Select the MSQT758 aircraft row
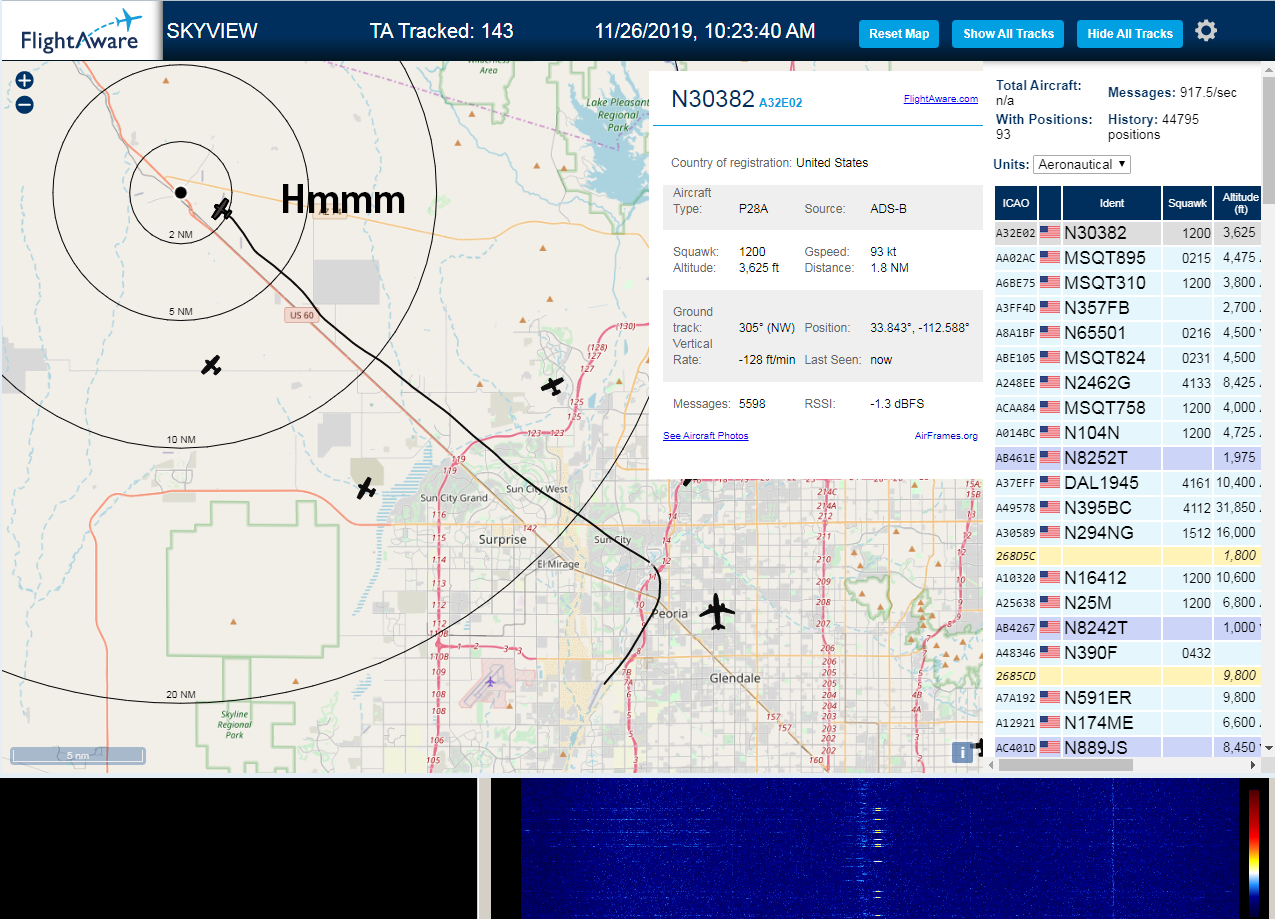Image resolution: width=1275 pixels, height=919 pixels. pos(1128,408)
